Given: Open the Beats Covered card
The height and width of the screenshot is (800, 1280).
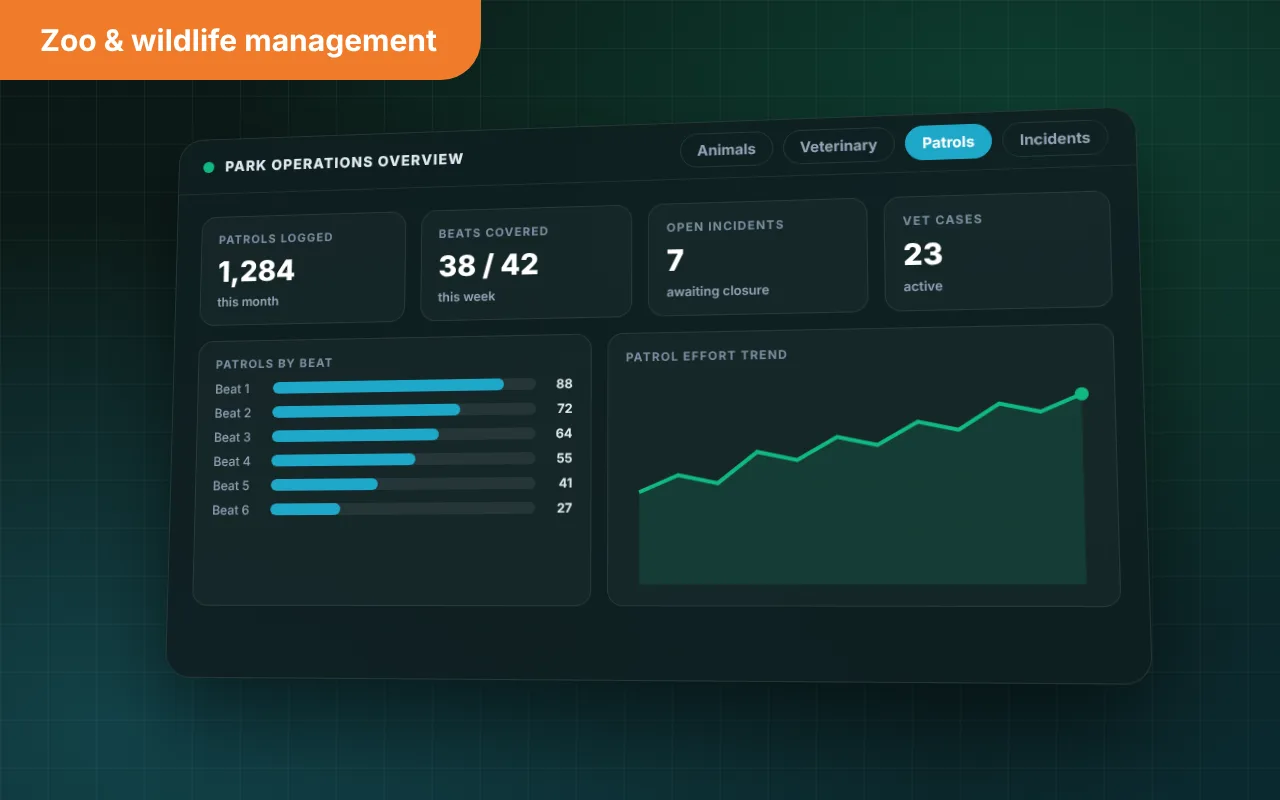Looking at the screenshot, I should tap(526, 262).
